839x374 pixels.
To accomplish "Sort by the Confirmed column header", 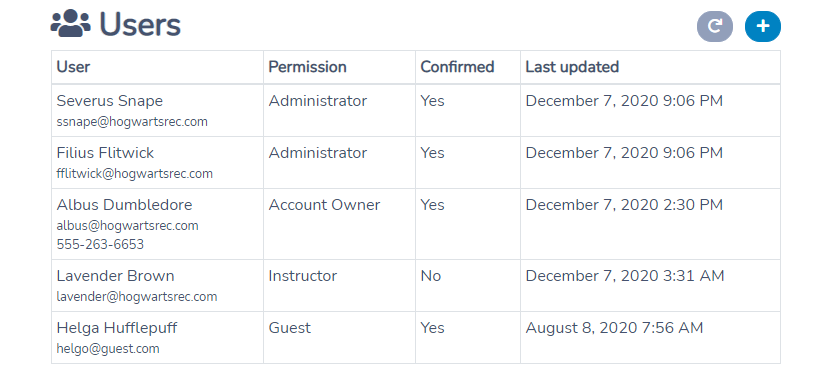I will click(x=457, y=67).
